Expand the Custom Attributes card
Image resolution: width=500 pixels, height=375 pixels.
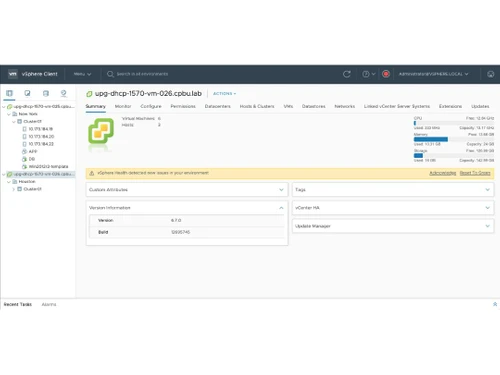[281, 190]
